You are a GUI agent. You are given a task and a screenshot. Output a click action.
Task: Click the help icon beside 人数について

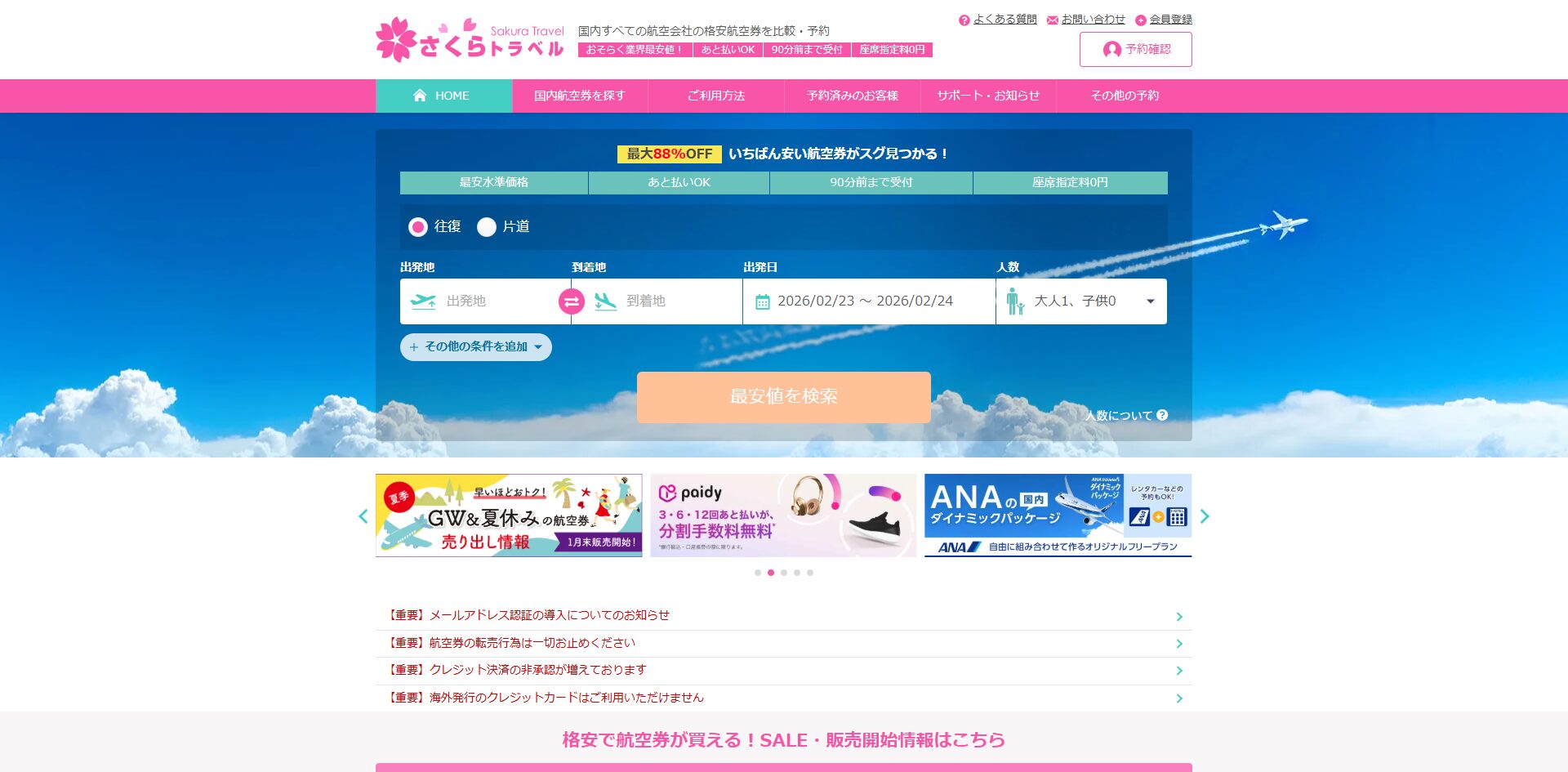point(1162,415)
